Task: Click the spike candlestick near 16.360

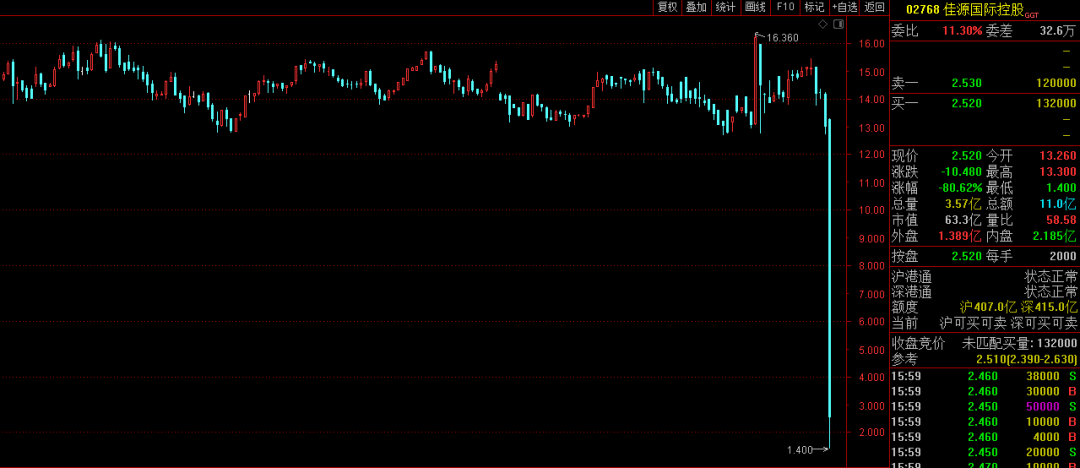Action: (x=757, y=81)
